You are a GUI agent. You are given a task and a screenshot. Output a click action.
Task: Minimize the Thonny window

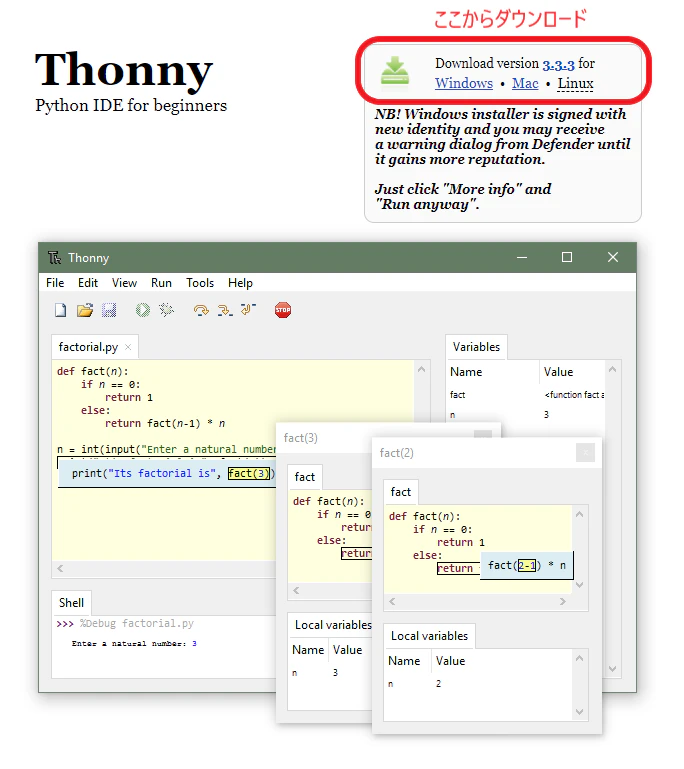522,257
